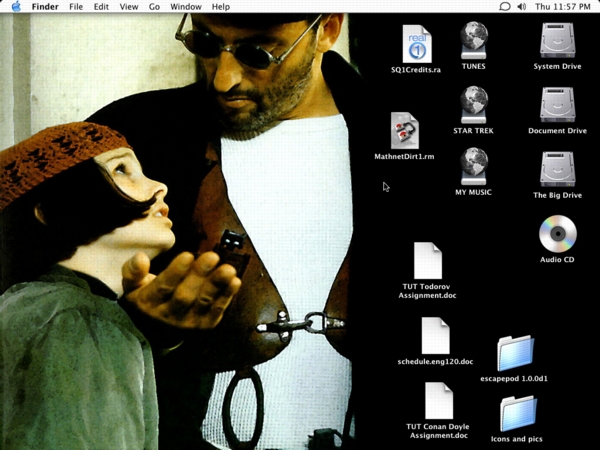
Task: Open the Go menu in menu bar
Action: 154,7
